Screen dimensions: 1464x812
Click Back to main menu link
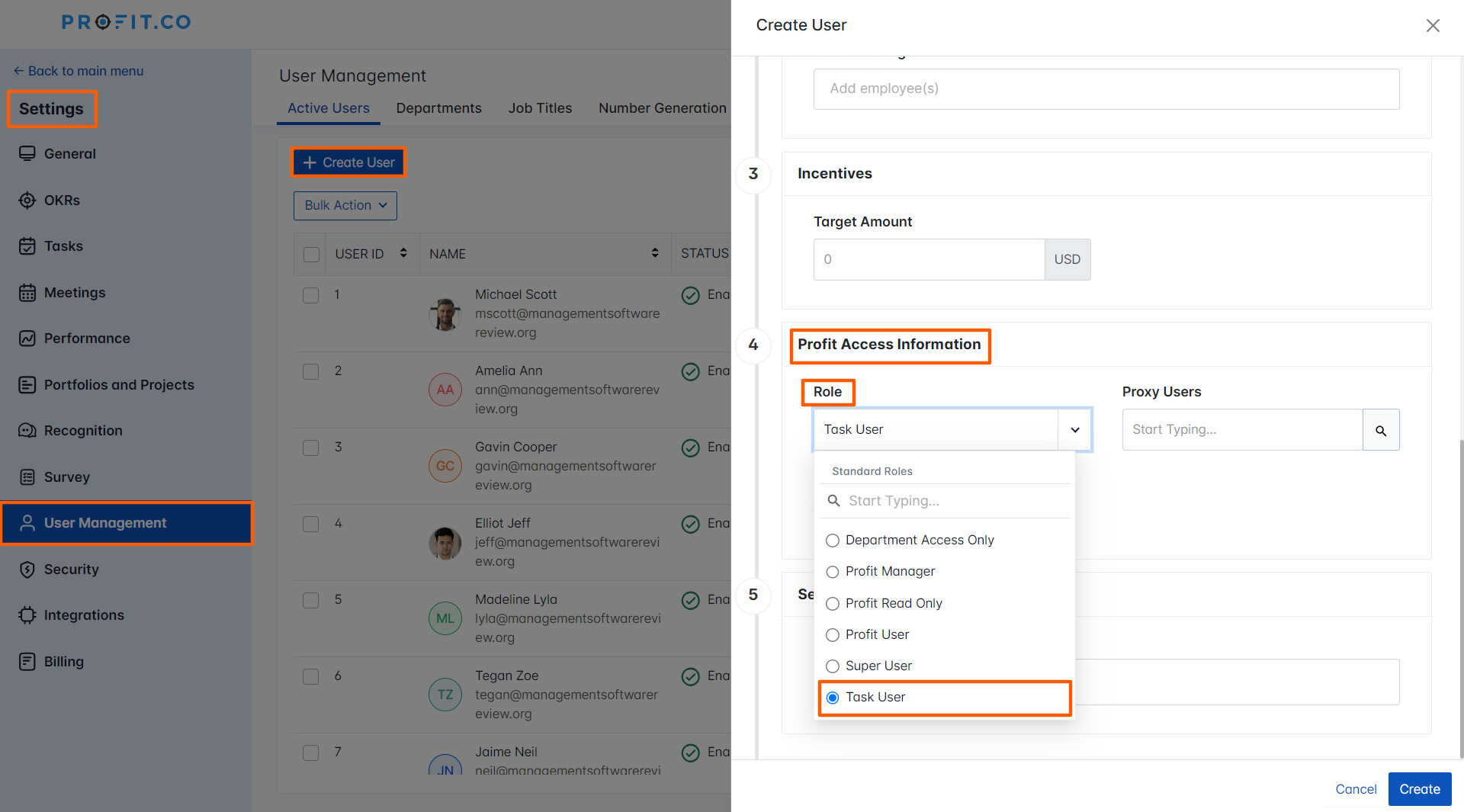pos(79,70)
